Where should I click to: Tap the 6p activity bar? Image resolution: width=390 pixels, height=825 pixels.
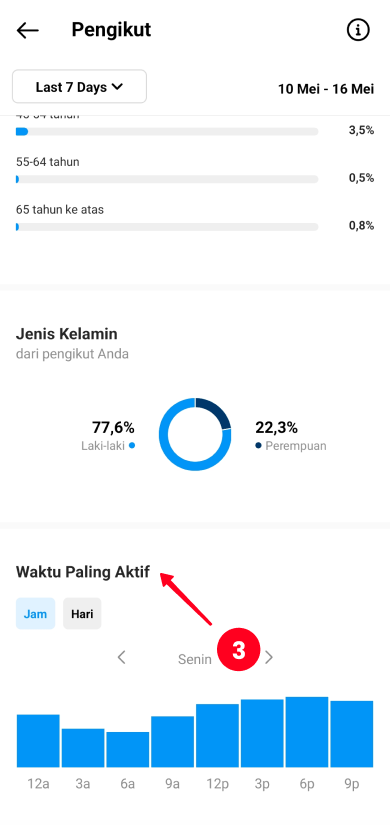pos(307,732)
